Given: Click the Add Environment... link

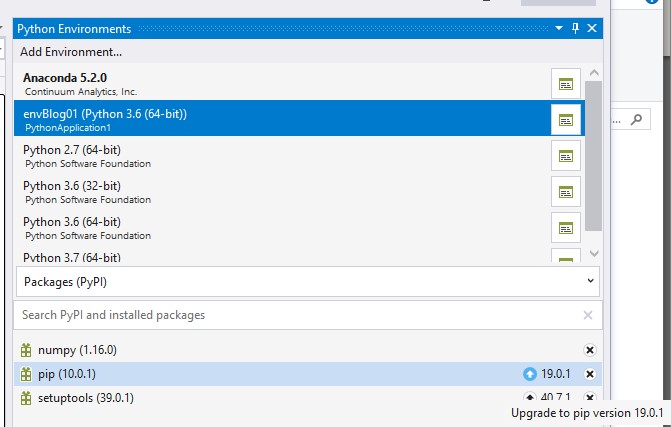Looking at the screenshot, I should pyautogui.click(x=71, y=51).
